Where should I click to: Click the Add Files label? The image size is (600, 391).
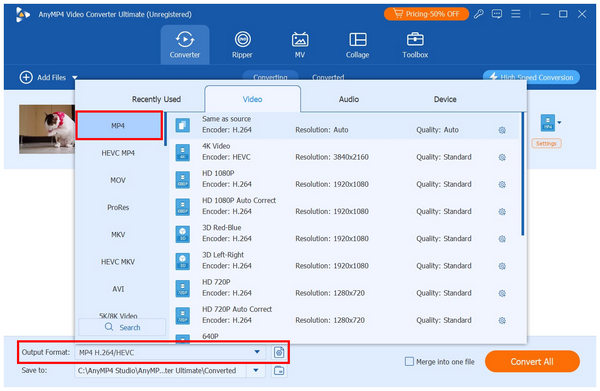point(51,77)
